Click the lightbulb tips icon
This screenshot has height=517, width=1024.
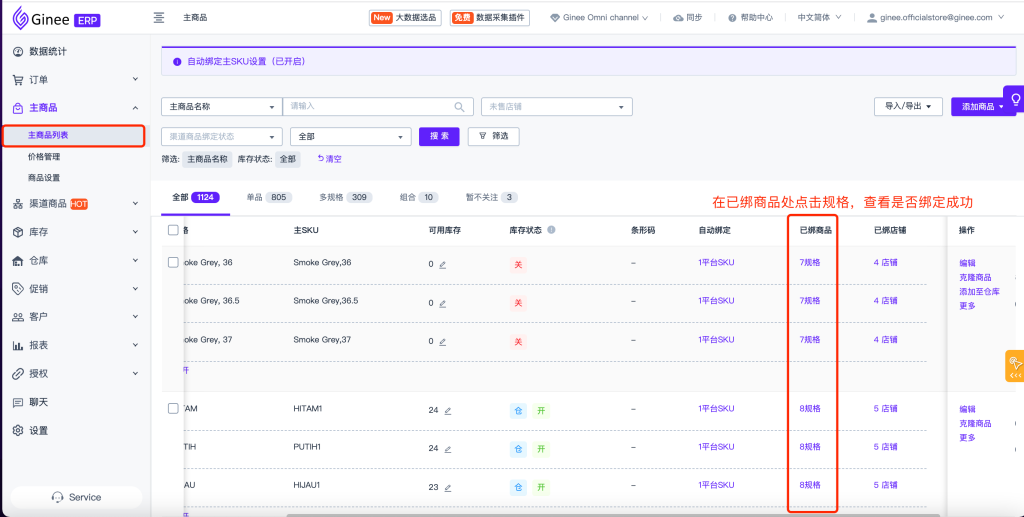pyautogui.click(x=1015, y=100)
